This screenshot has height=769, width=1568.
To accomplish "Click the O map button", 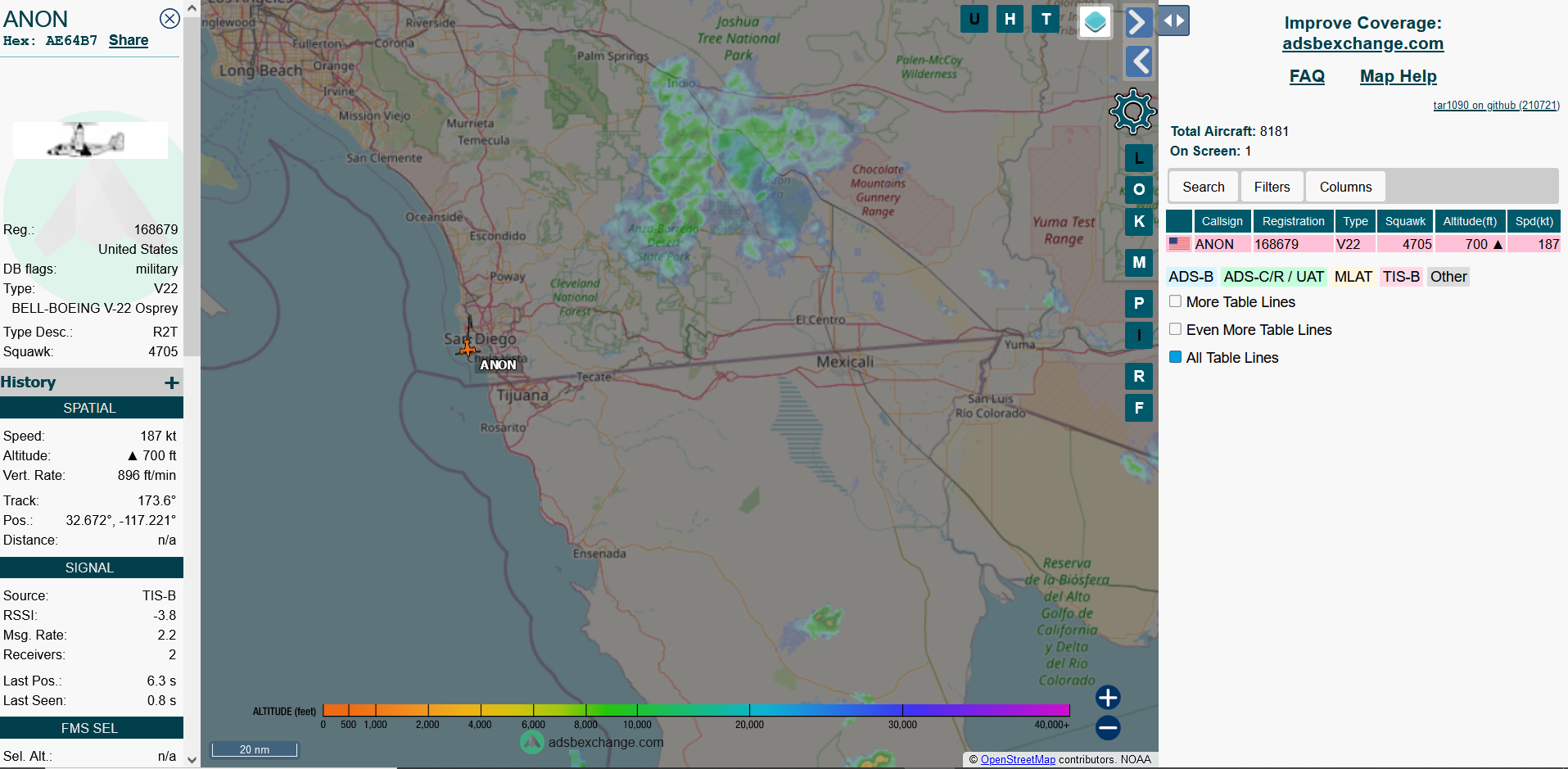I will (1139, 189).
